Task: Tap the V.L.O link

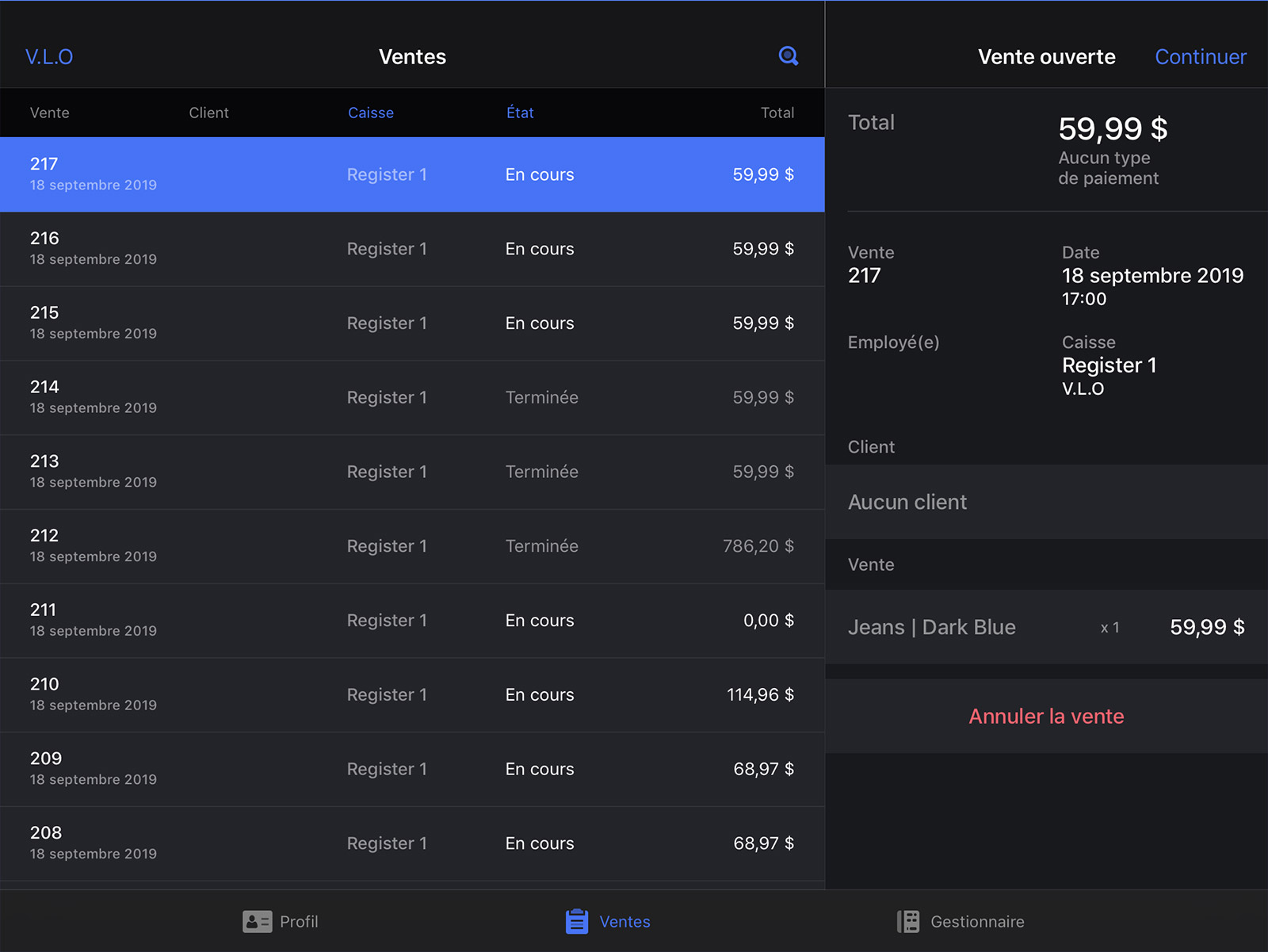Action: pos(49,57)
